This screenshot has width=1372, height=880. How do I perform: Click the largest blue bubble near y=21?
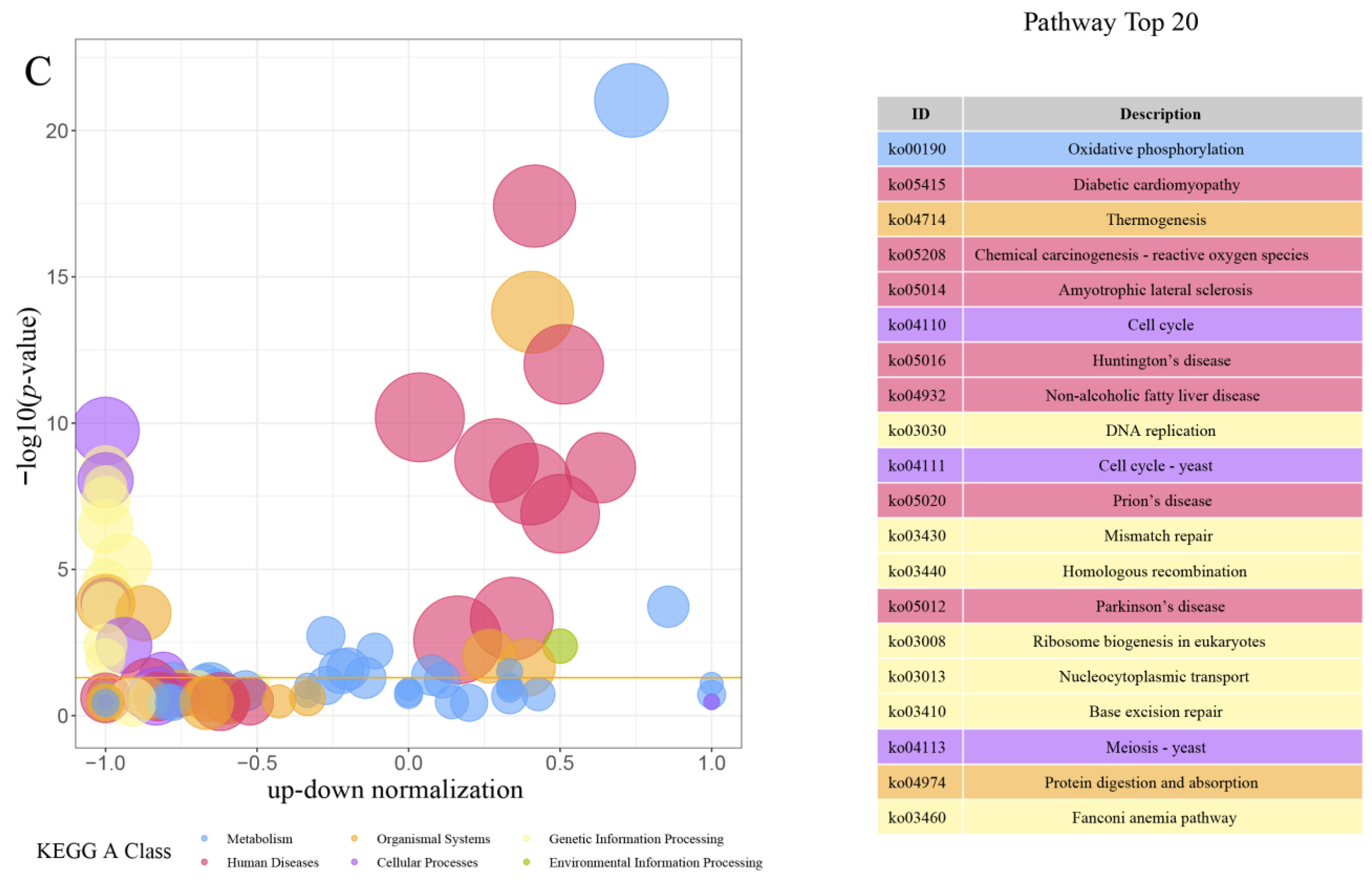click(x=631, y=101)
